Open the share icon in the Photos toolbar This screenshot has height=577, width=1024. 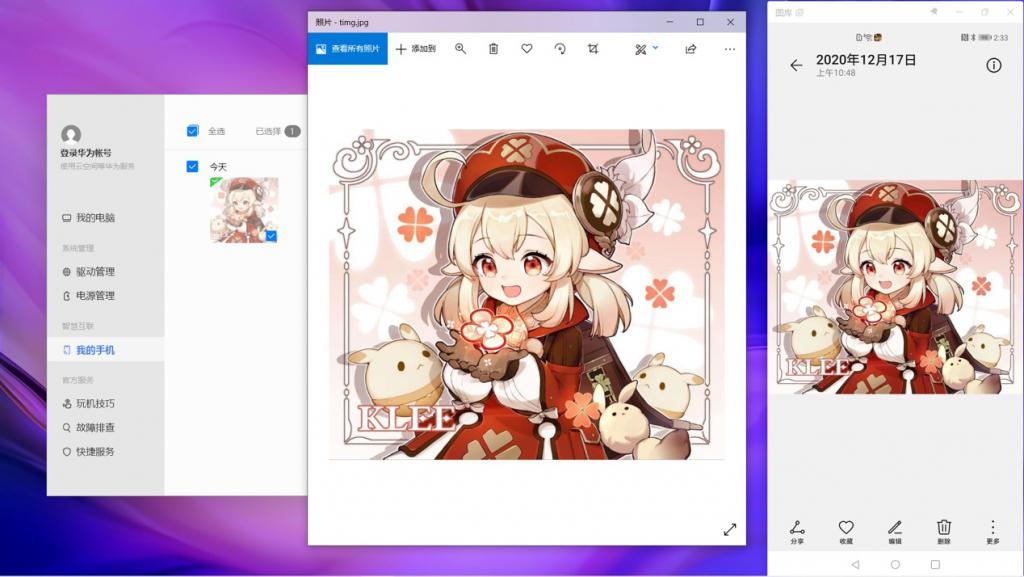point(690,49)
